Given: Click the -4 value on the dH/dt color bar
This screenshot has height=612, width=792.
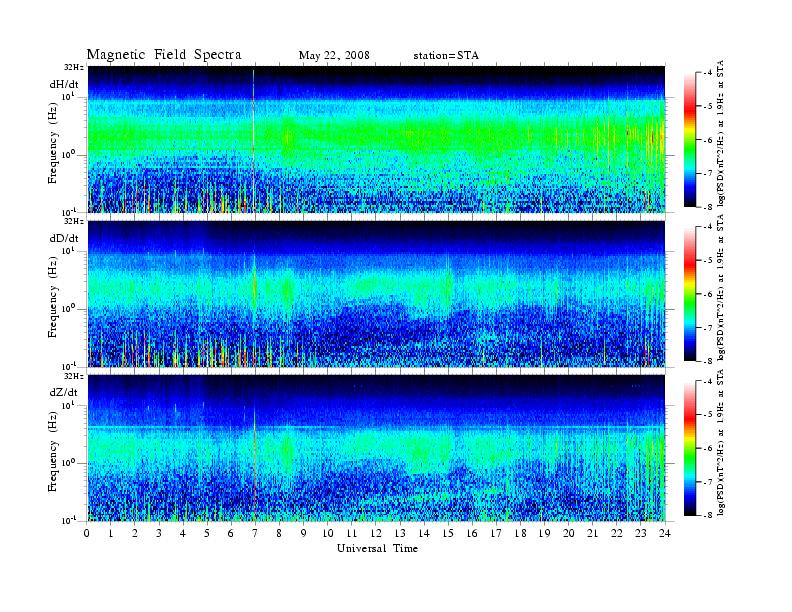Looking at the screenshot, I should (708, 73).
